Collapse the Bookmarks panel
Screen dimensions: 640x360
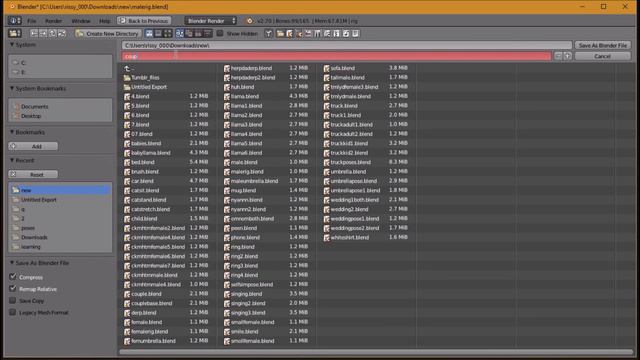click(x=12, y=132)
